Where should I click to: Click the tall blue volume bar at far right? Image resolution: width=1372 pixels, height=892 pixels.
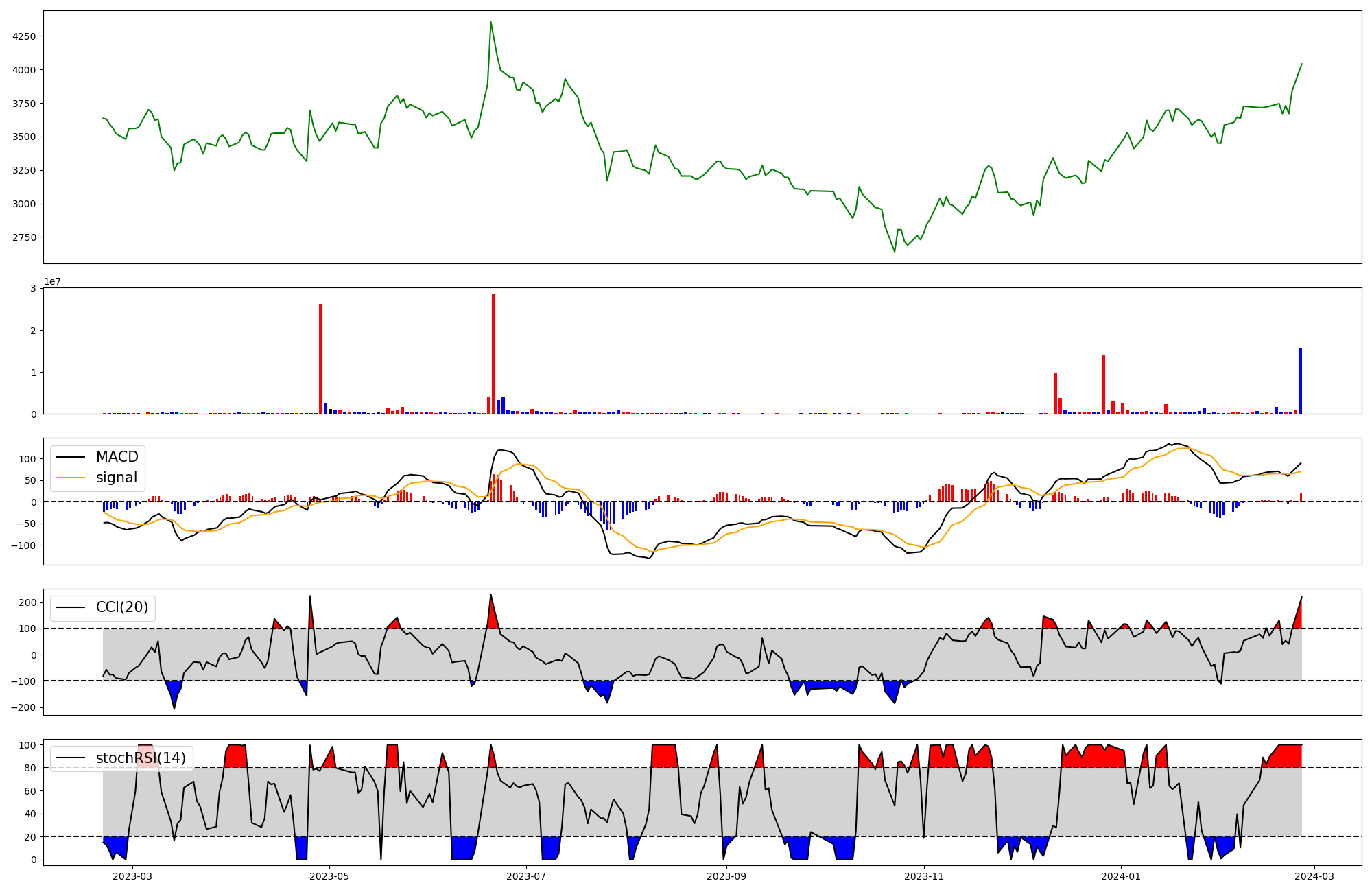pos(1300,382)
